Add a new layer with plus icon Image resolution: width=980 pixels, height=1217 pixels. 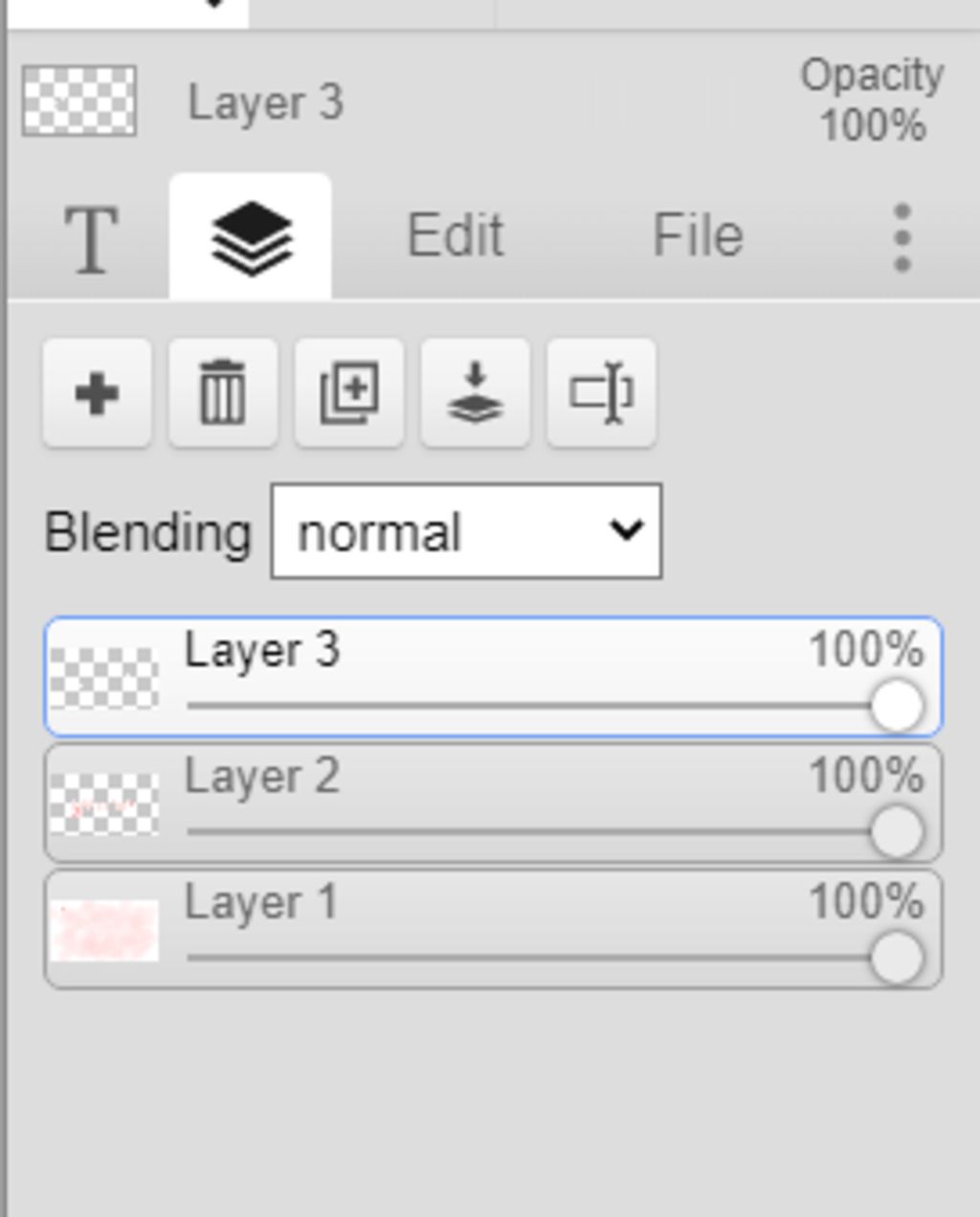(97, 392)
